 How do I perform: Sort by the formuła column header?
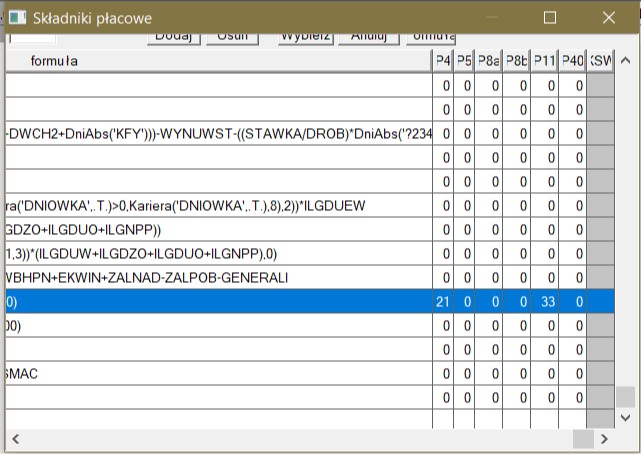click(x=54, y=62)
